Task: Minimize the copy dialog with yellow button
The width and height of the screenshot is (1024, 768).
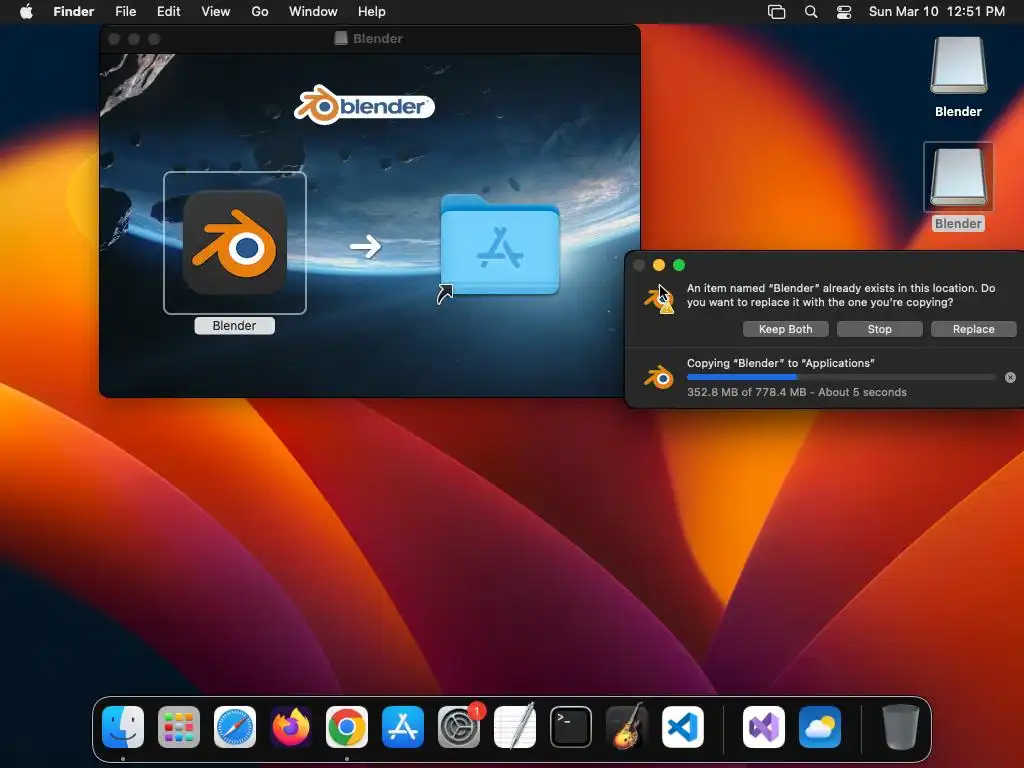Action: (659, 265)
